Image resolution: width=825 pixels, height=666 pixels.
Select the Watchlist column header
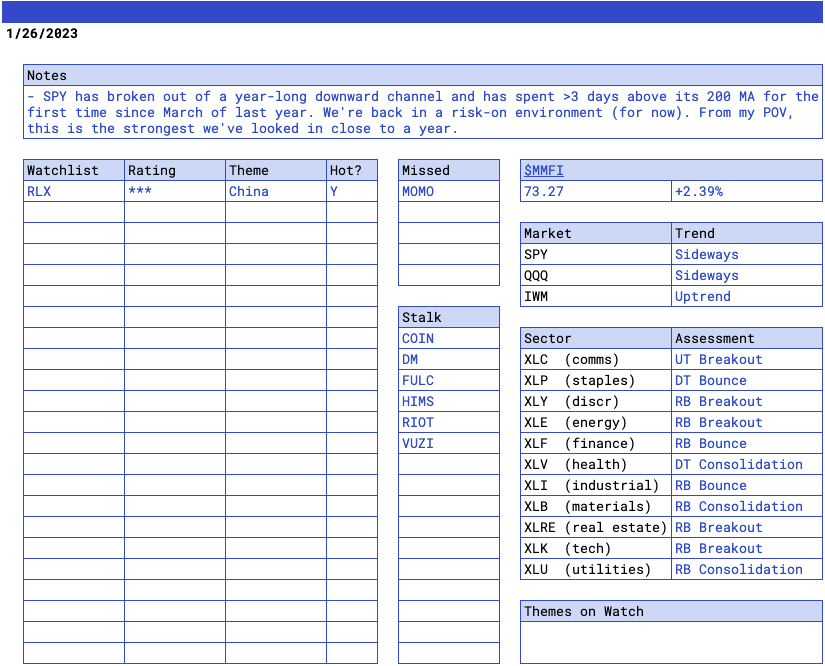(74, 170)
